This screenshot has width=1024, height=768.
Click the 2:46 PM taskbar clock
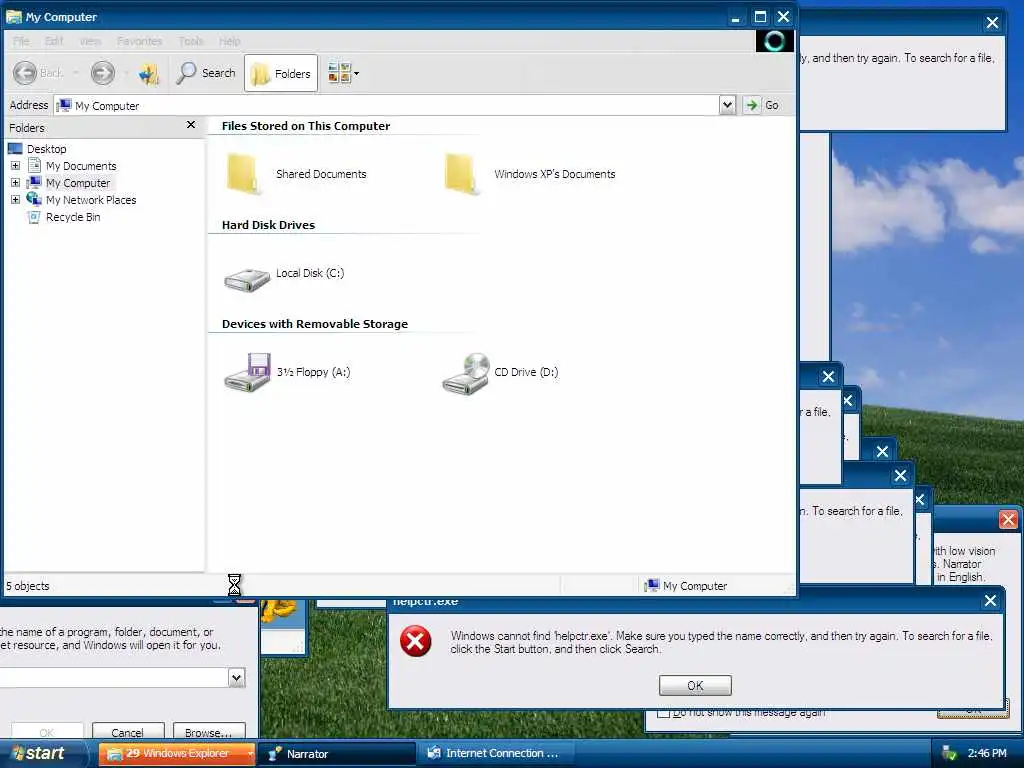987,754
